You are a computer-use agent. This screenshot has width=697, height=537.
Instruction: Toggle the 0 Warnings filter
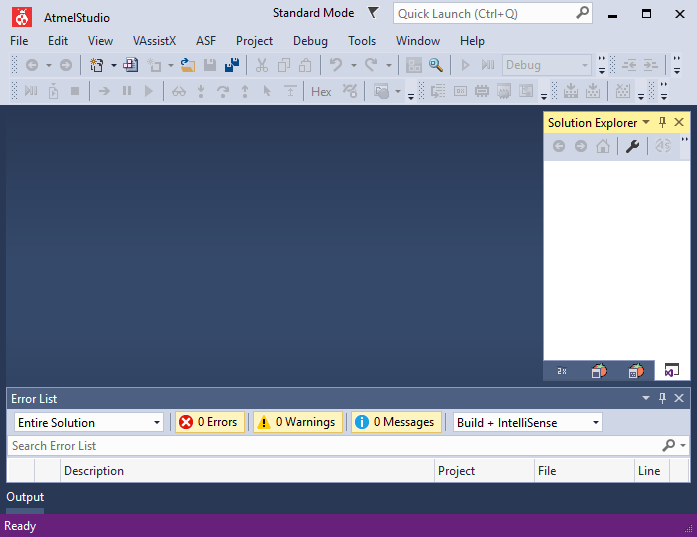[297, 422]
